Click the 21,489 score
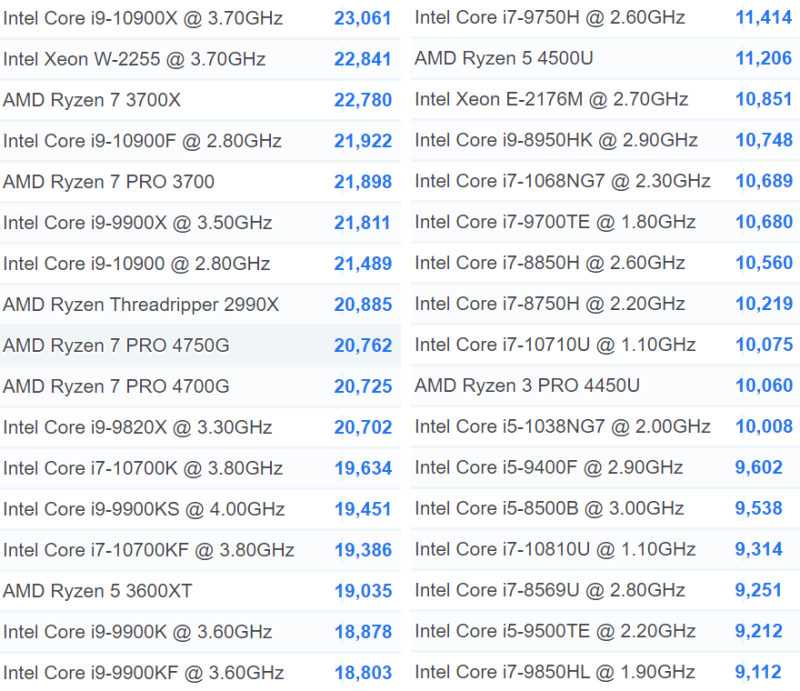The height and width of the screenshot is (691, 800). coord(363,263)
